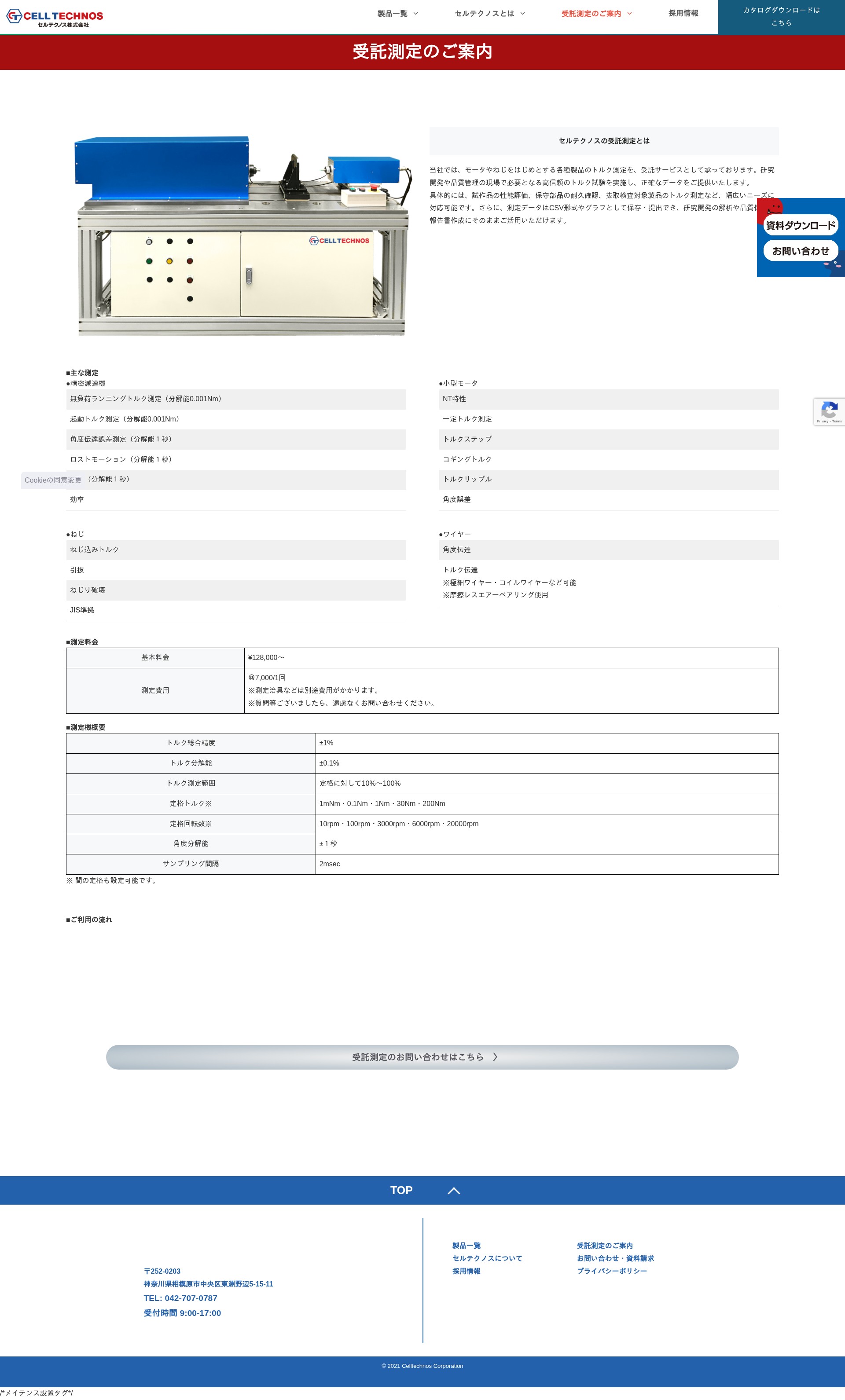Click the 2msec sampling interval cell
The height and width of the screenshot is (1400, 845).
coord(547,864)
